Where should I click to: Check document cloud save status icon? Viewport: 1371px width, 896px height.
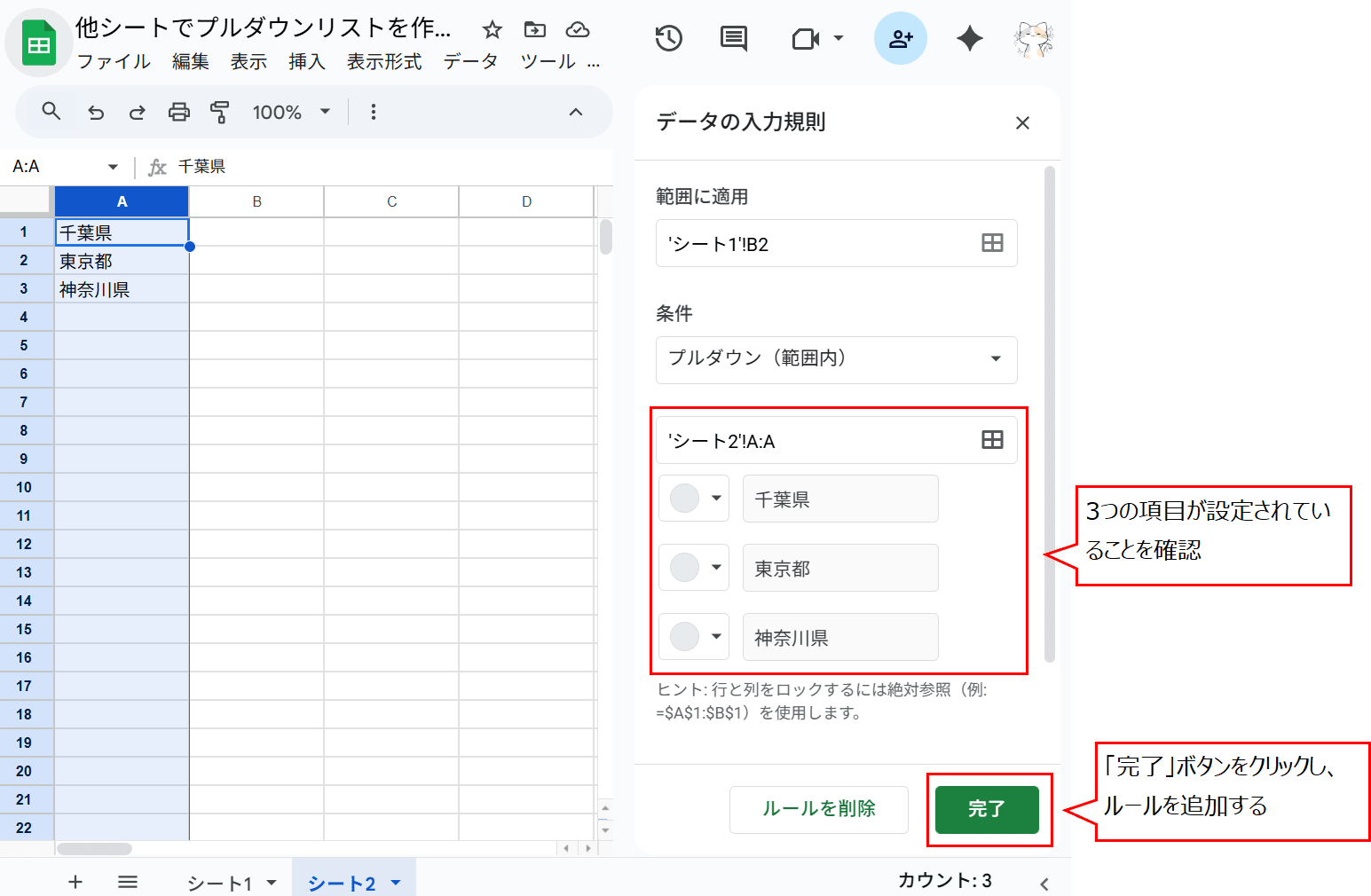tap(578, 29)
